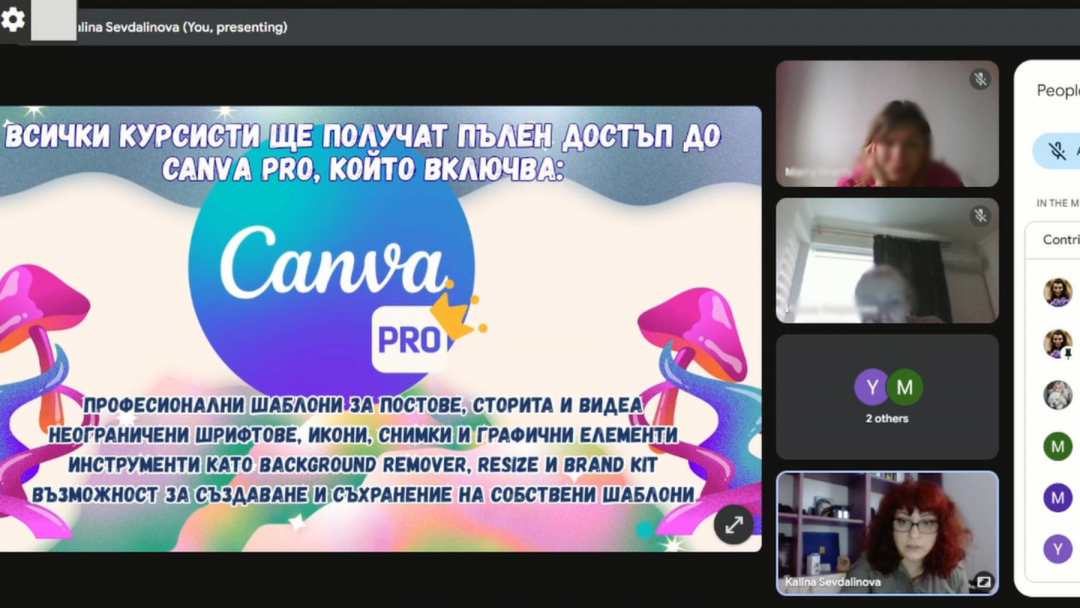Open the 2 others participants tile
The height and width of the screenshot is (608, 1080).
(x=887, y=397)
